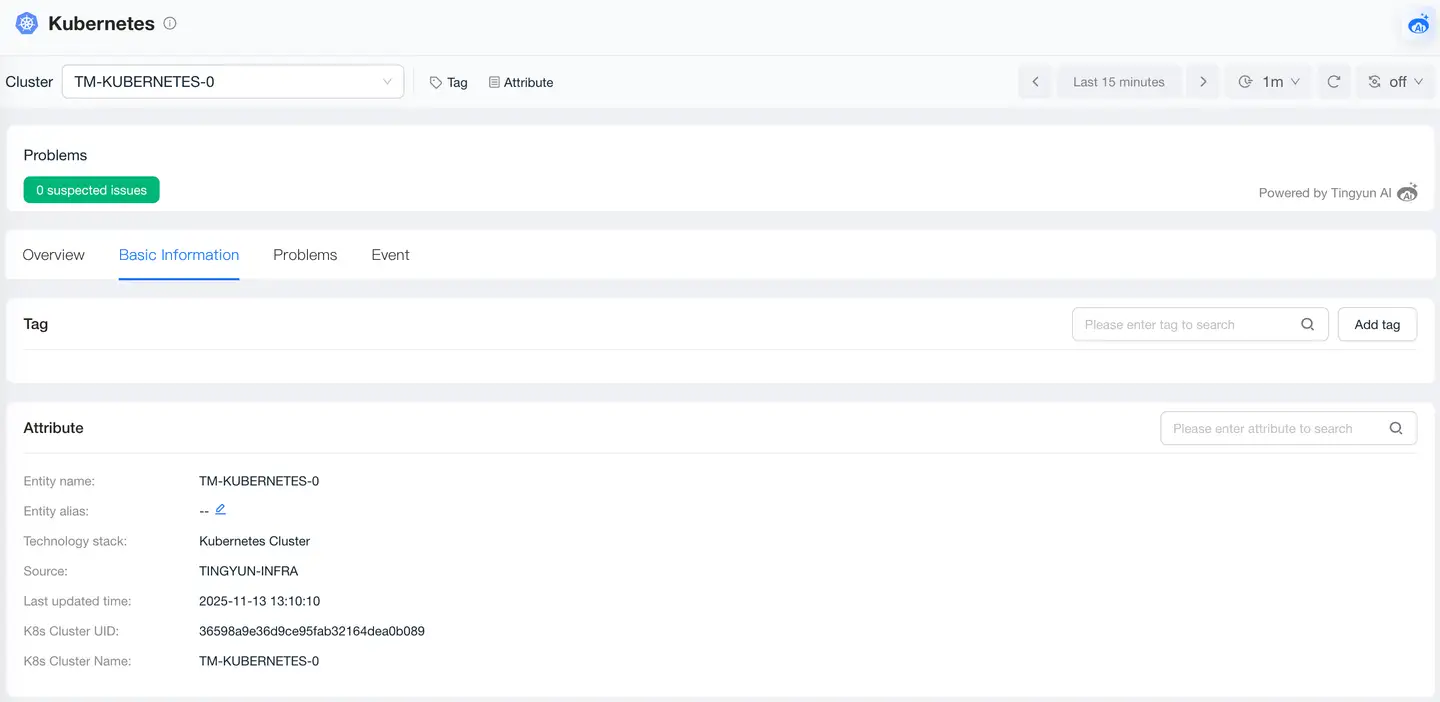1440x702 pixels.
Task: Go to next time range arrow
Action: [1203, 82]
